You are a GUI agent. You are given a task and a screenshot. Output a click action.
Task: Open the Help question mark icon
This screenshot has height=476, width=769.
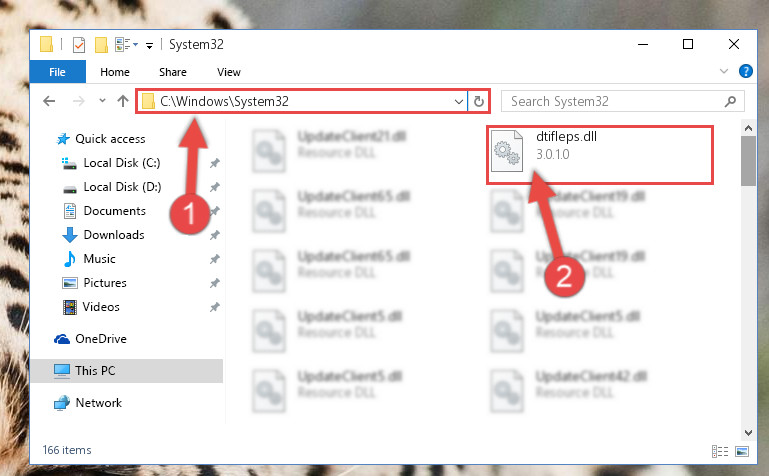(x=745, y=72)
